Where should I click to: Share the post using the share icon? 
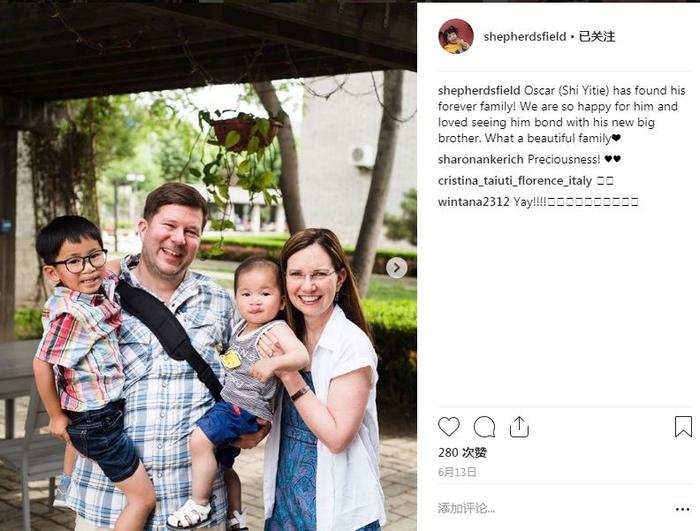519,427
